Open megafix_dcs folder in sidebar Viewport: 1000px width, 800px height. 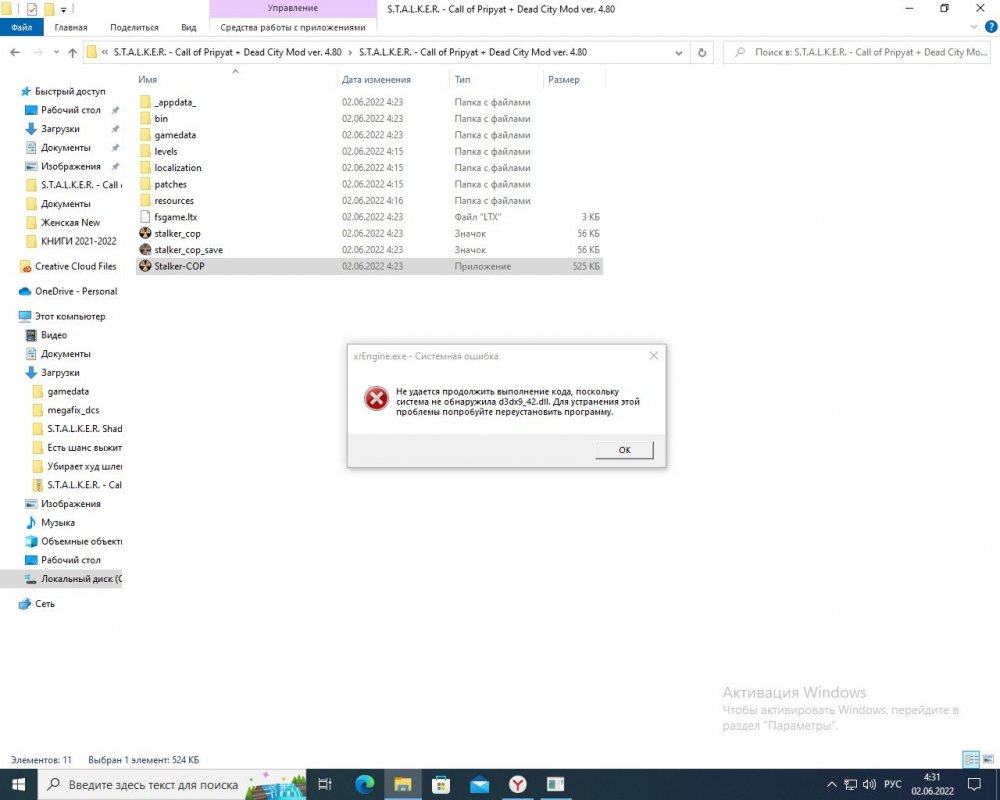coord(73,410)
